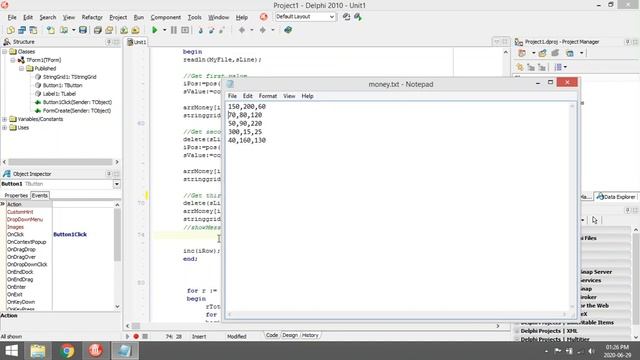Click the Help contents book icon

point(288,30)
